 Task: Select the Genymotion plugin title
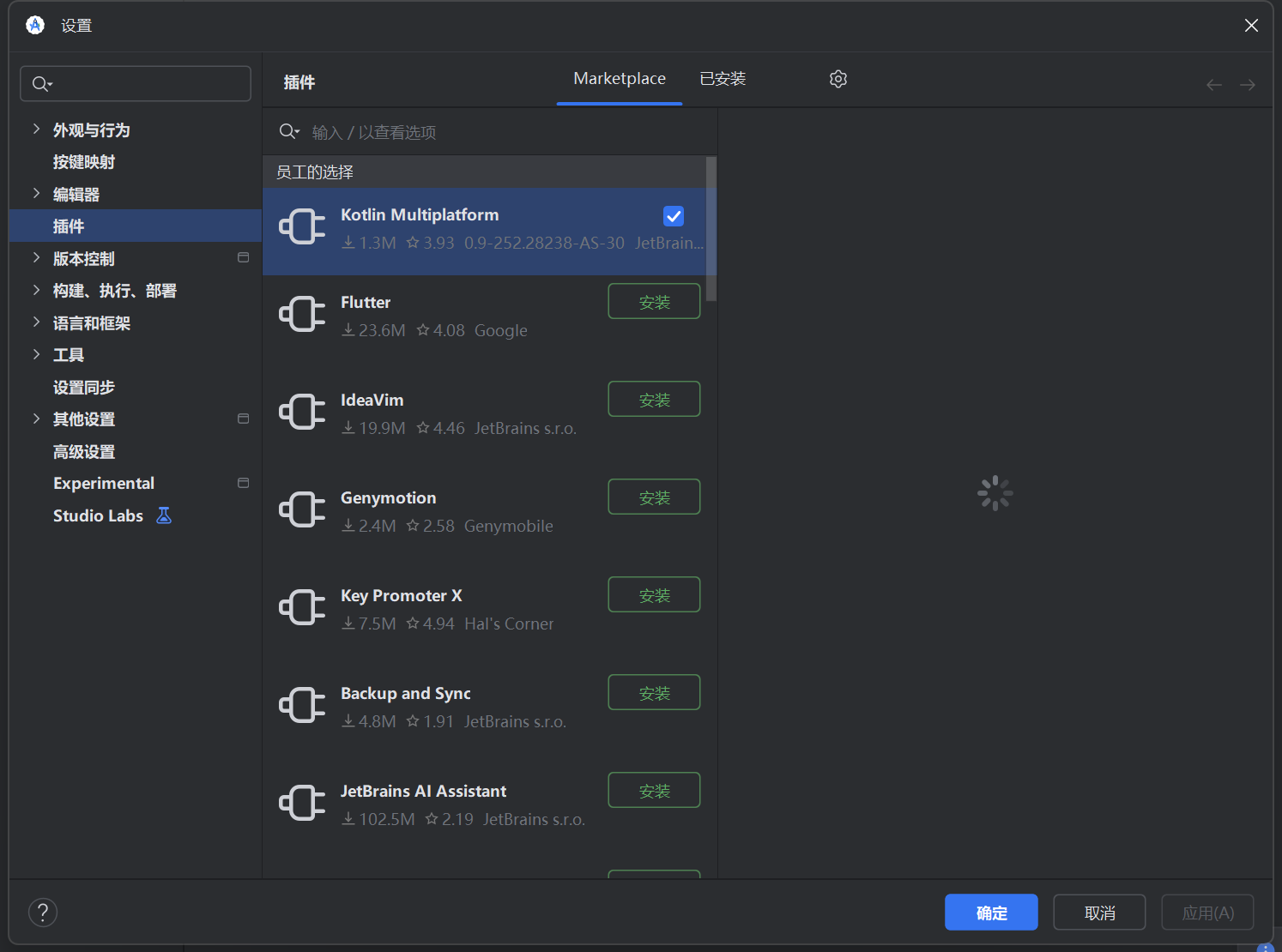pos(388,497)
